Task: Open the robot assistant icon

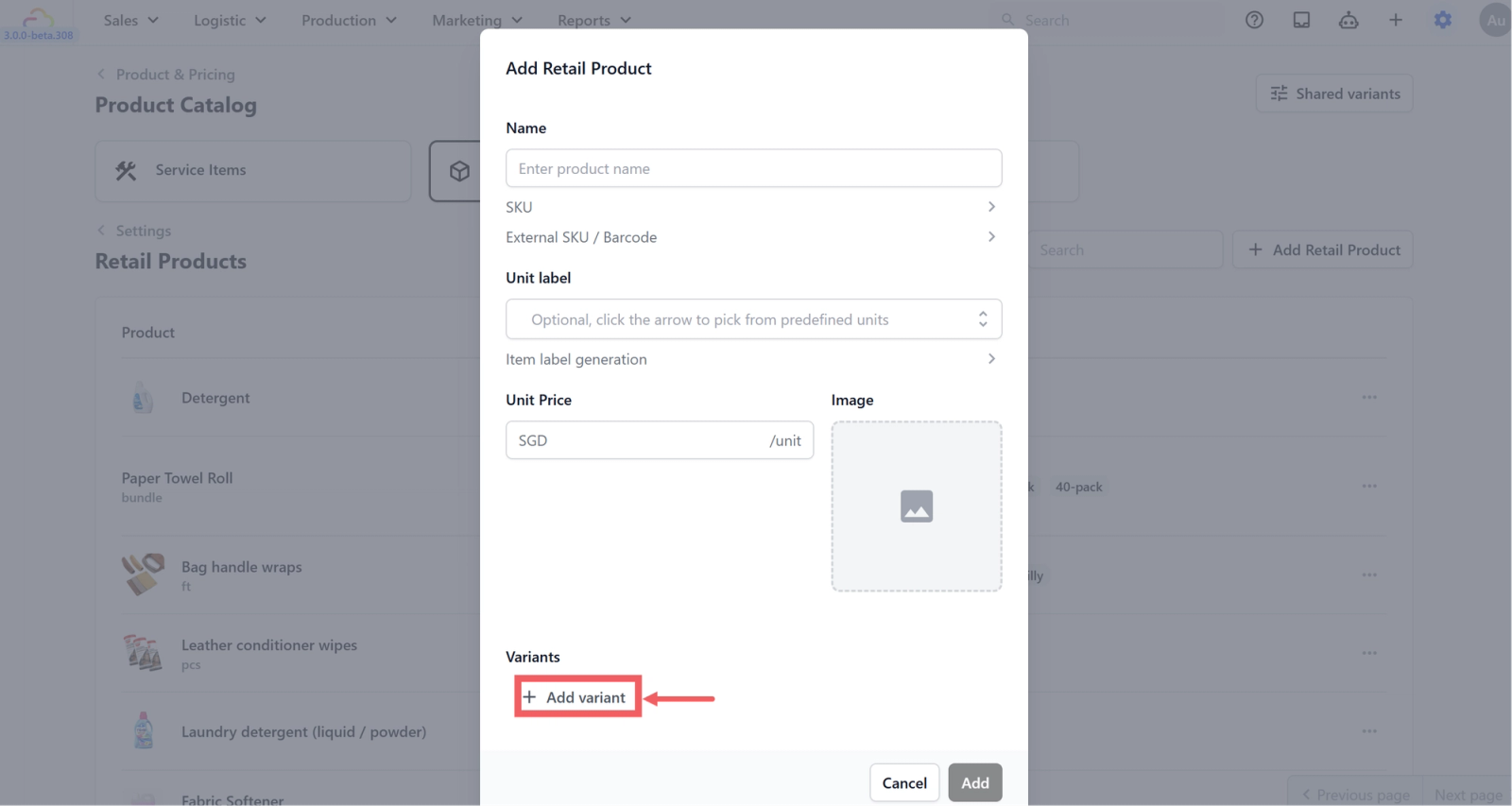Action: (x=1349, y=20)
